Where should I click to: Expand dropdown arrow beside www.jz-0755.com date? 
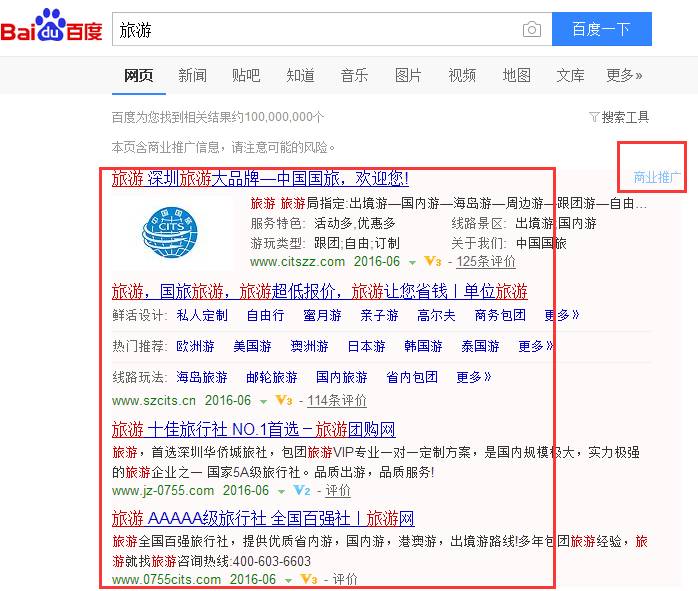point(281,492)
